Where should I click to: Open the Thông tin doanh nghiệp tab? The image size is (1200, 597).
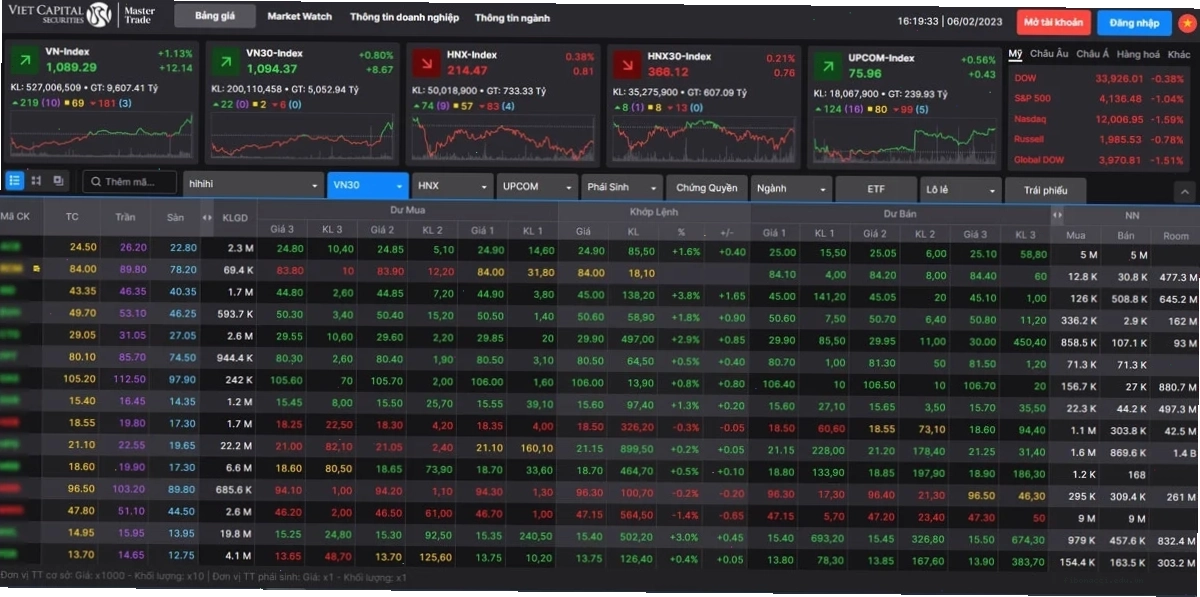click(x=404, y=18)
